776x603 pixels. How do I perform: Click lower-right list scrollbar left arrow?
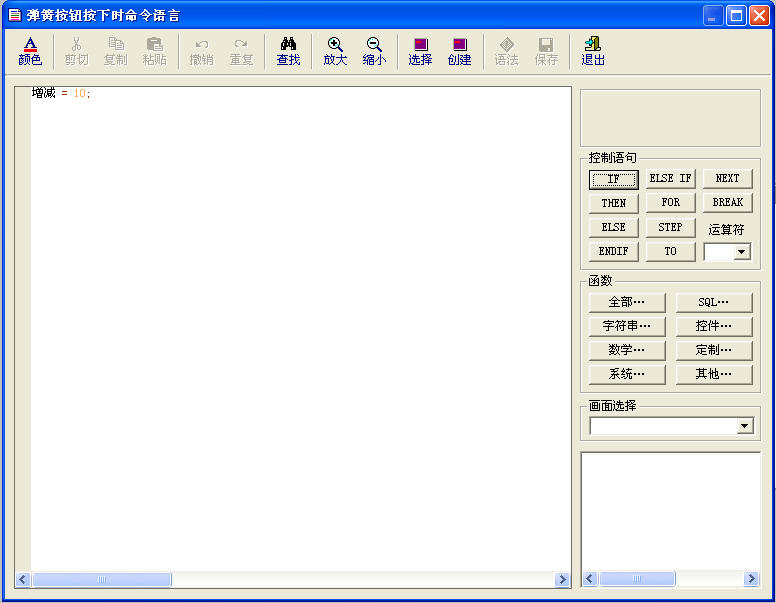589,578
